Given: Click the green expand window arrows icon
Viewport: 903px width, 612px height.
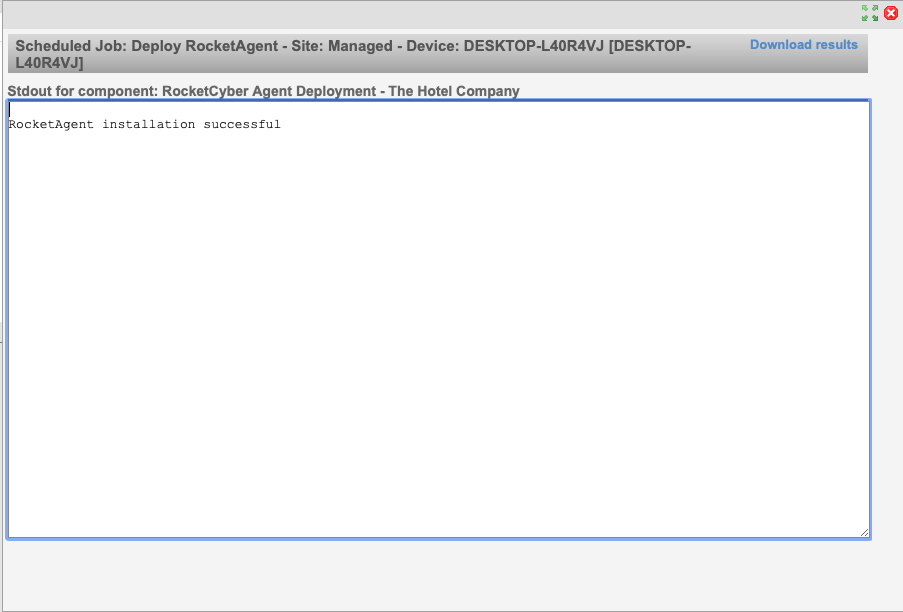Looking at the screenshot, I should (870, 13).
